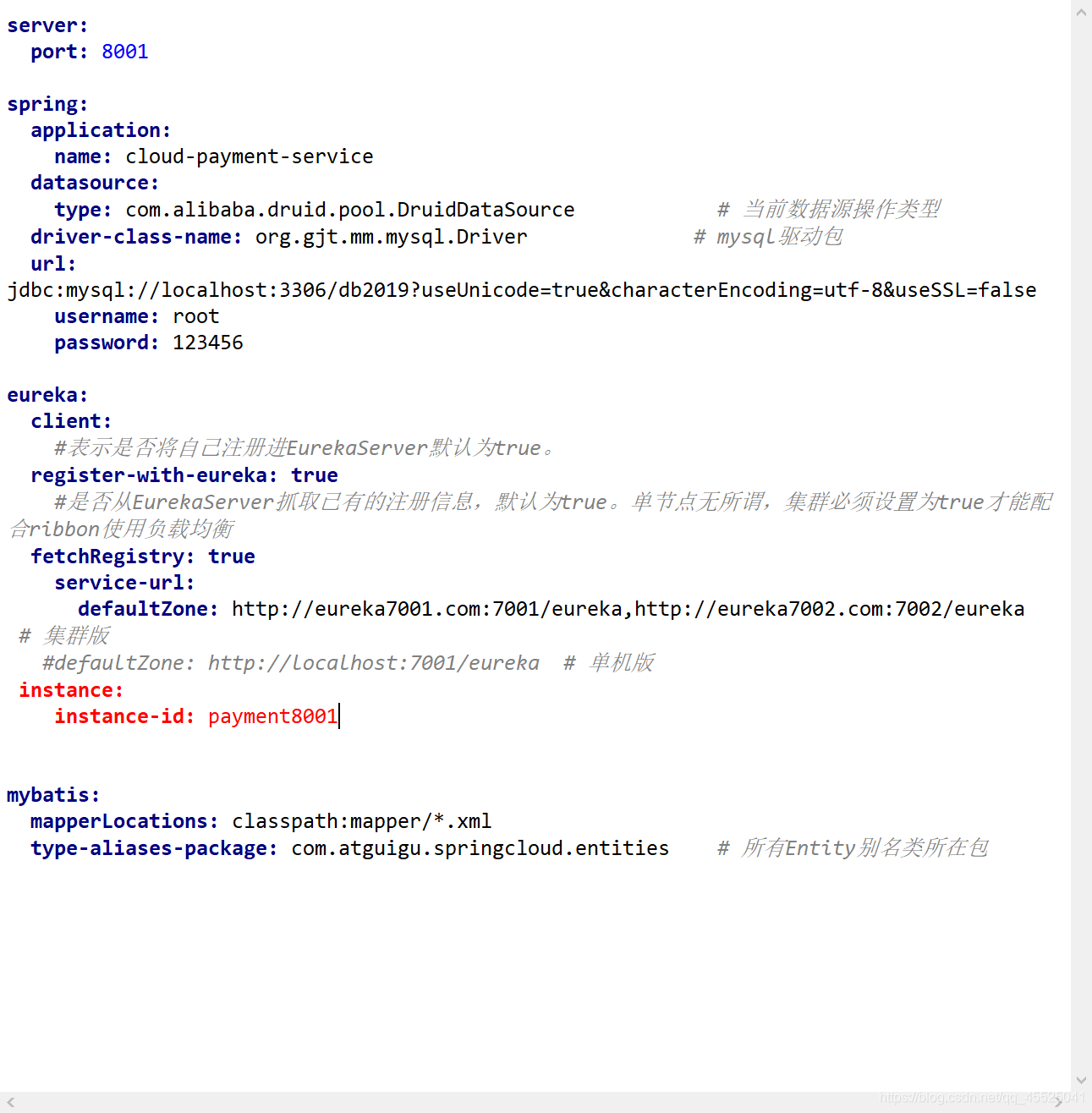The height and width of the screenshot is (1113, 1092).
Task: Click the 'service-url:' key
Action: tap(124, 583)
